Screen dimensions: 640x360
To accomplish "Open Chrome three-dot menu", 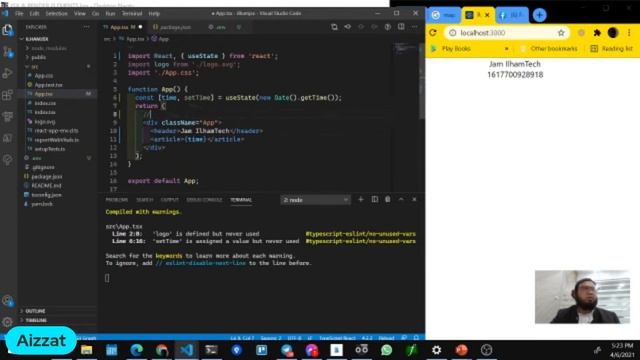I will [629, 33].
